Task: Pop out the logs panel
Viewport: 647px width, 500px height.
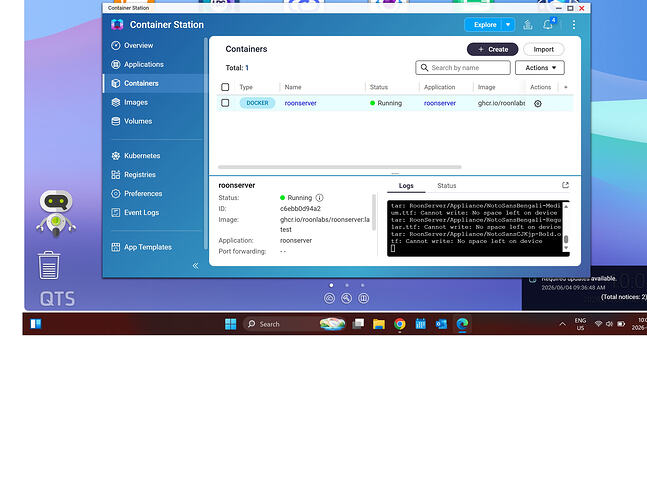Action: 565,185
